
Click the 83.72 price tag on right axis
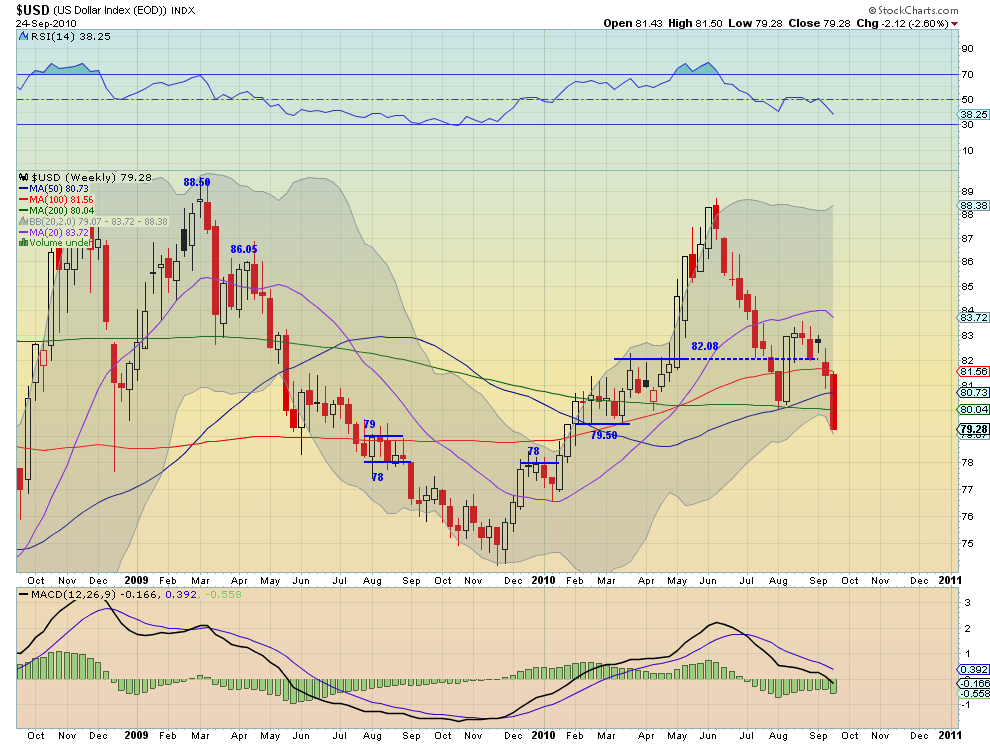(974, 317)
